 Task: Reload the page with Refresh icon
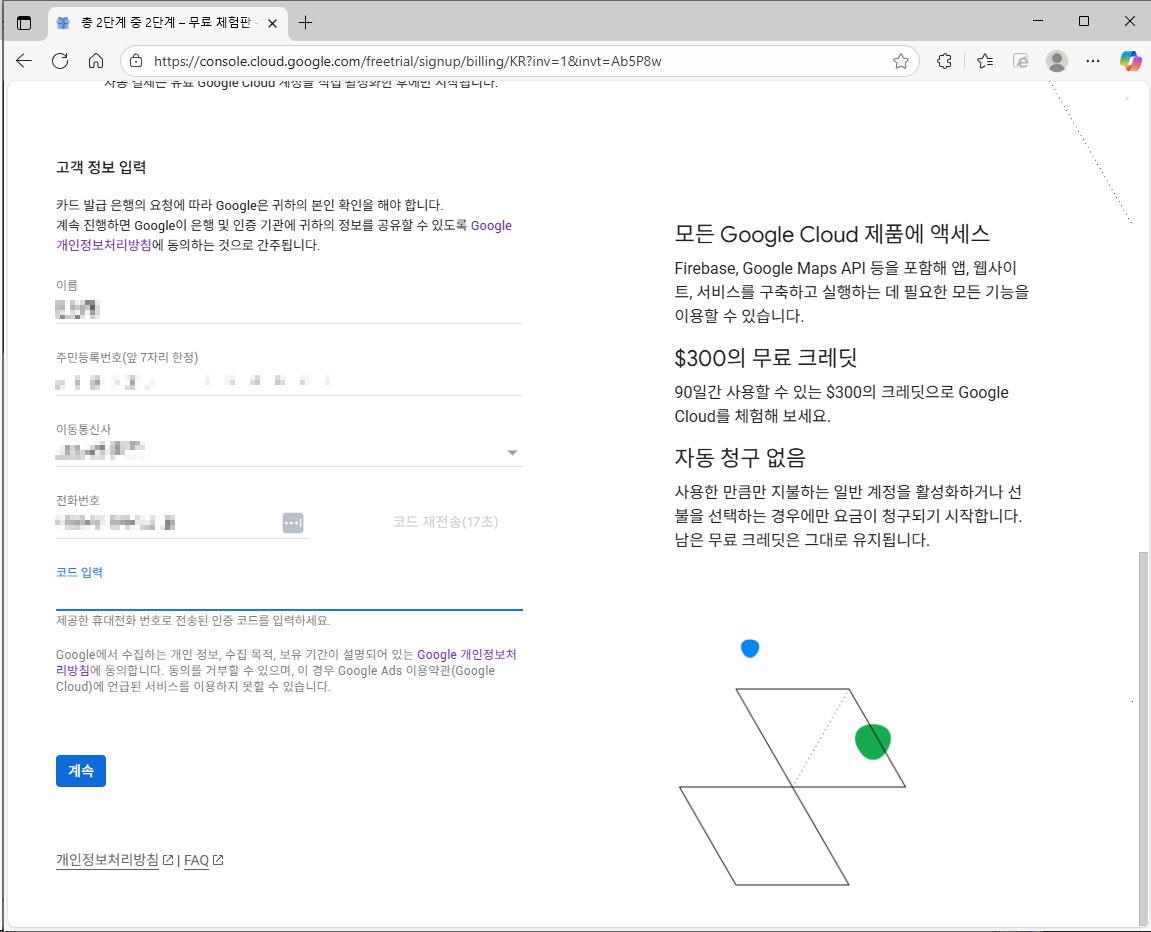[60, 61]
